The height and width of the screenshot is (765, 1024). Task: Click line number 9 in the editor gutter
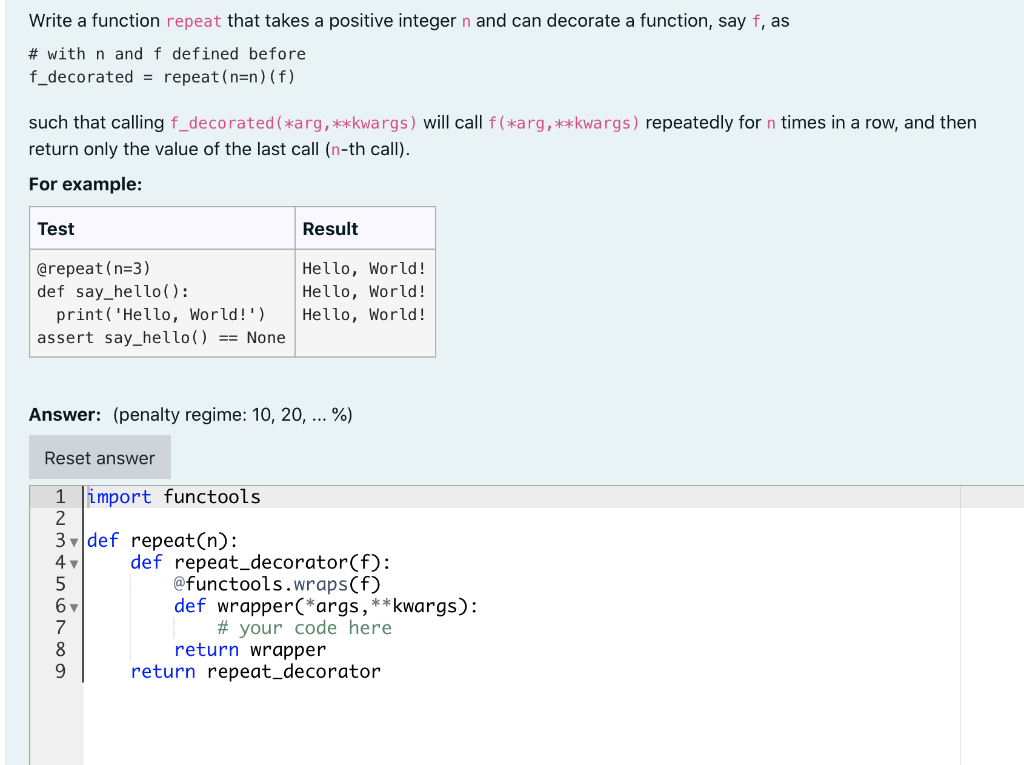(60, 671)
